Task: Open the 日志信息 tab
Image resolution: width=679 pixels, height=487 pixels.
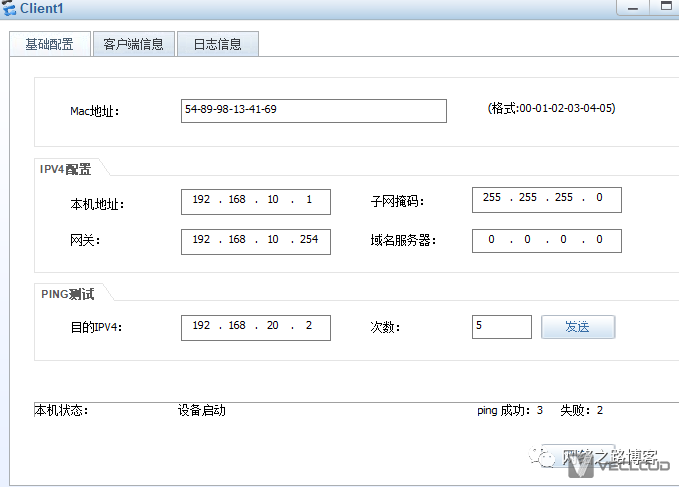Action: pos(217,44)
